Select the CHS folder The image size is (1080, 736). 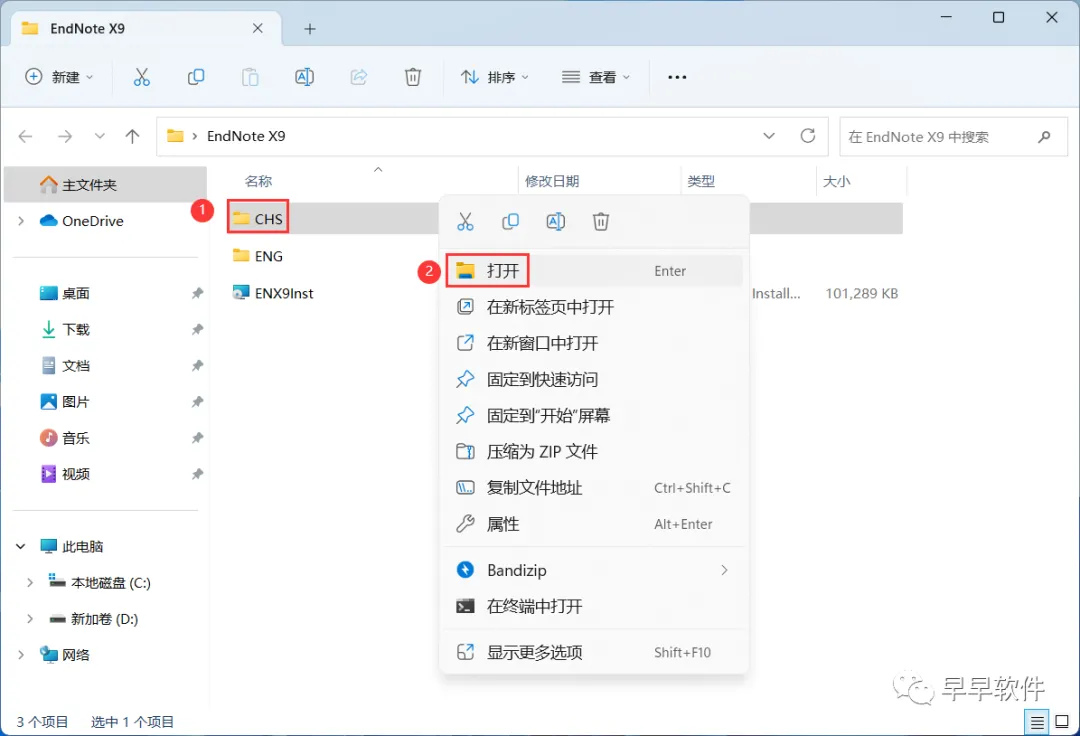coord(258,219)
